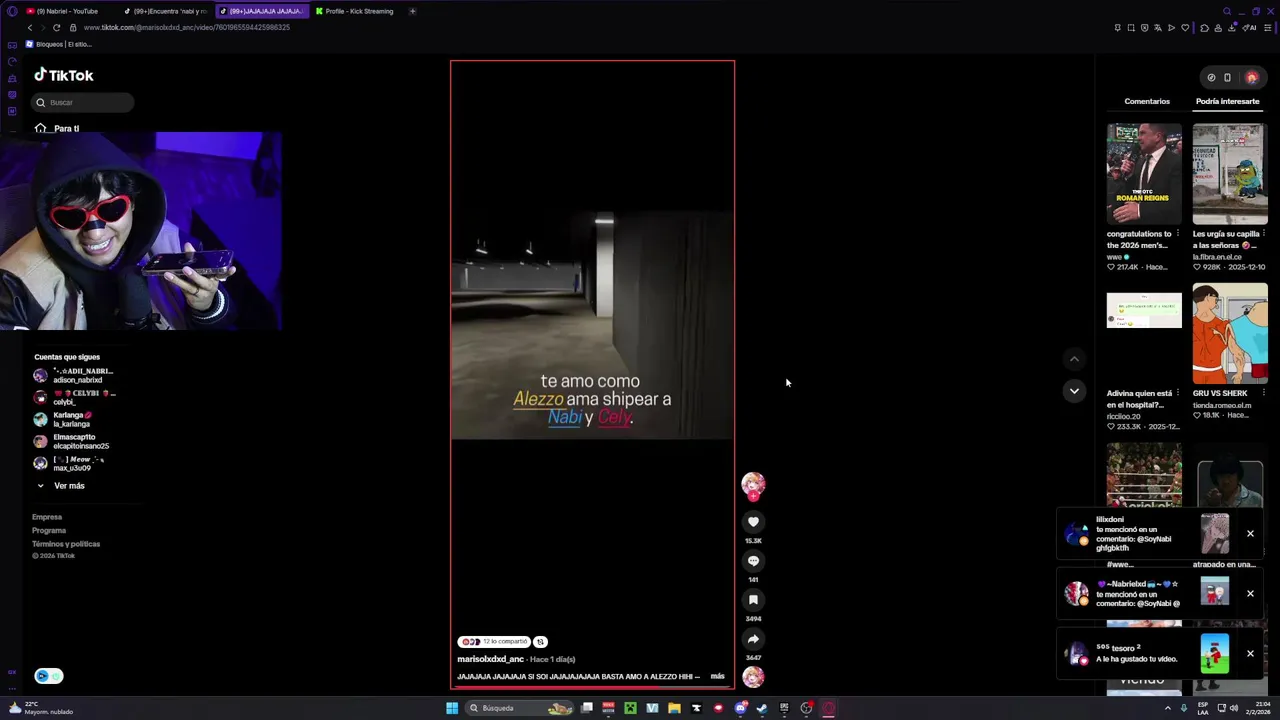Click the TikTok logo
The height and width of the screenshot is (720, 1280).
point(64,75)
